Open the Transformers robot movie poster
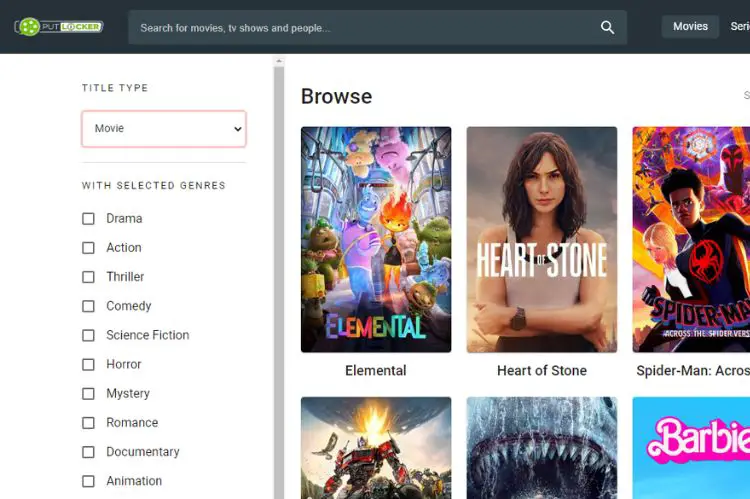This screenshot has height=499, width=750. tap(376, 448)
